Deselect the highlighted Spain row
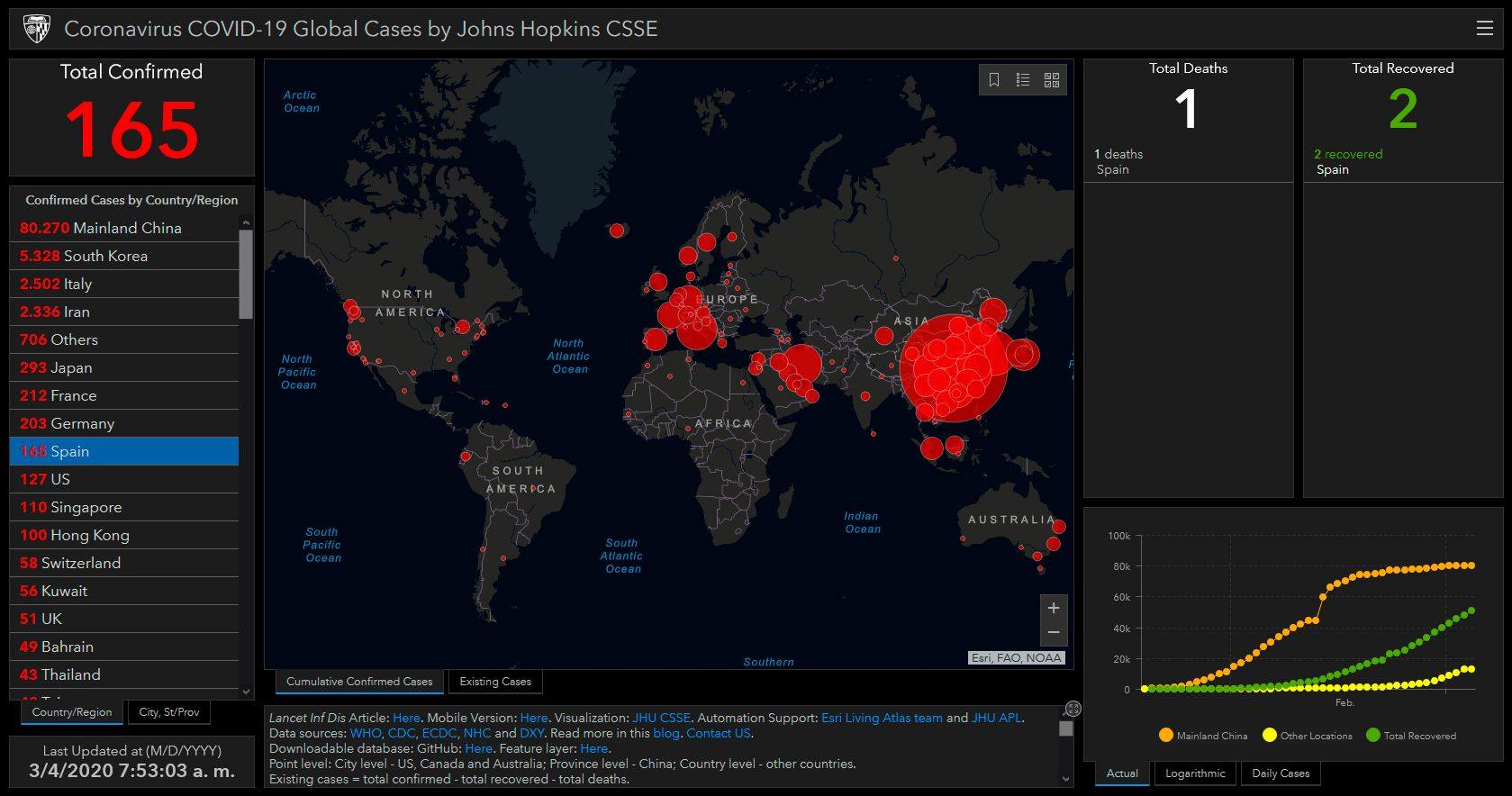 (124, 451)
